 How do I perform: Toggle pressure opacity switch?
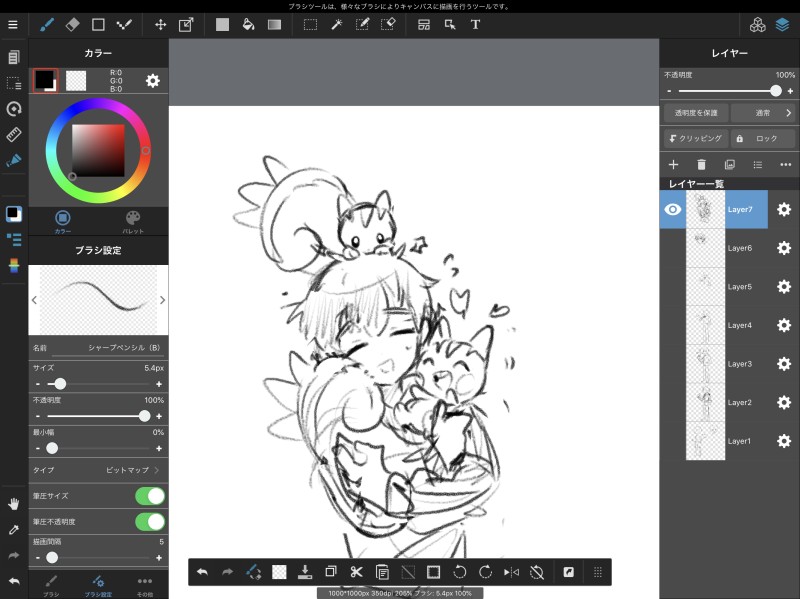click(150, 521)
